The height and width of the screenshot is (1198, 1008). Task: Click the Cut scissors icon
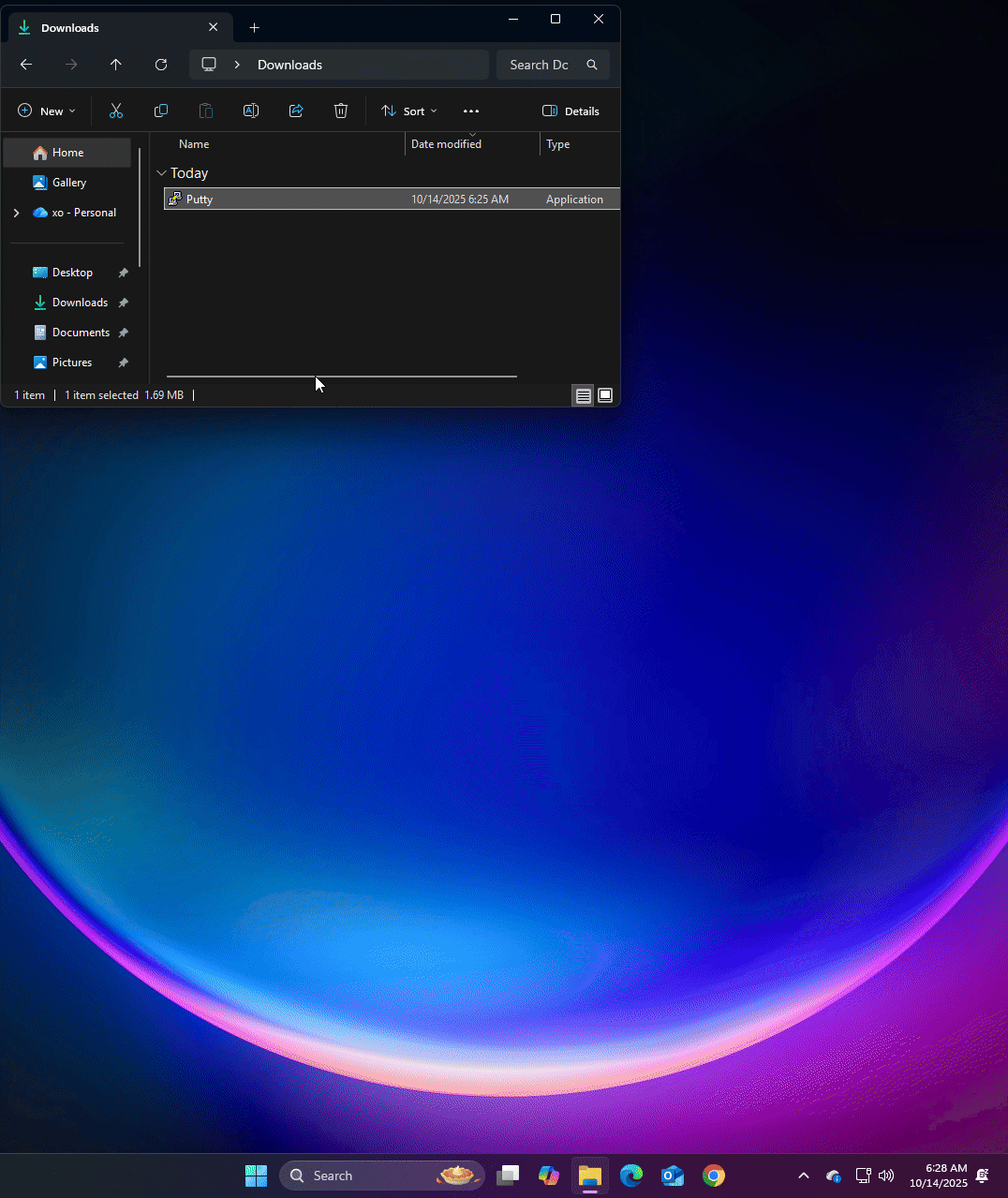[116, 111]
